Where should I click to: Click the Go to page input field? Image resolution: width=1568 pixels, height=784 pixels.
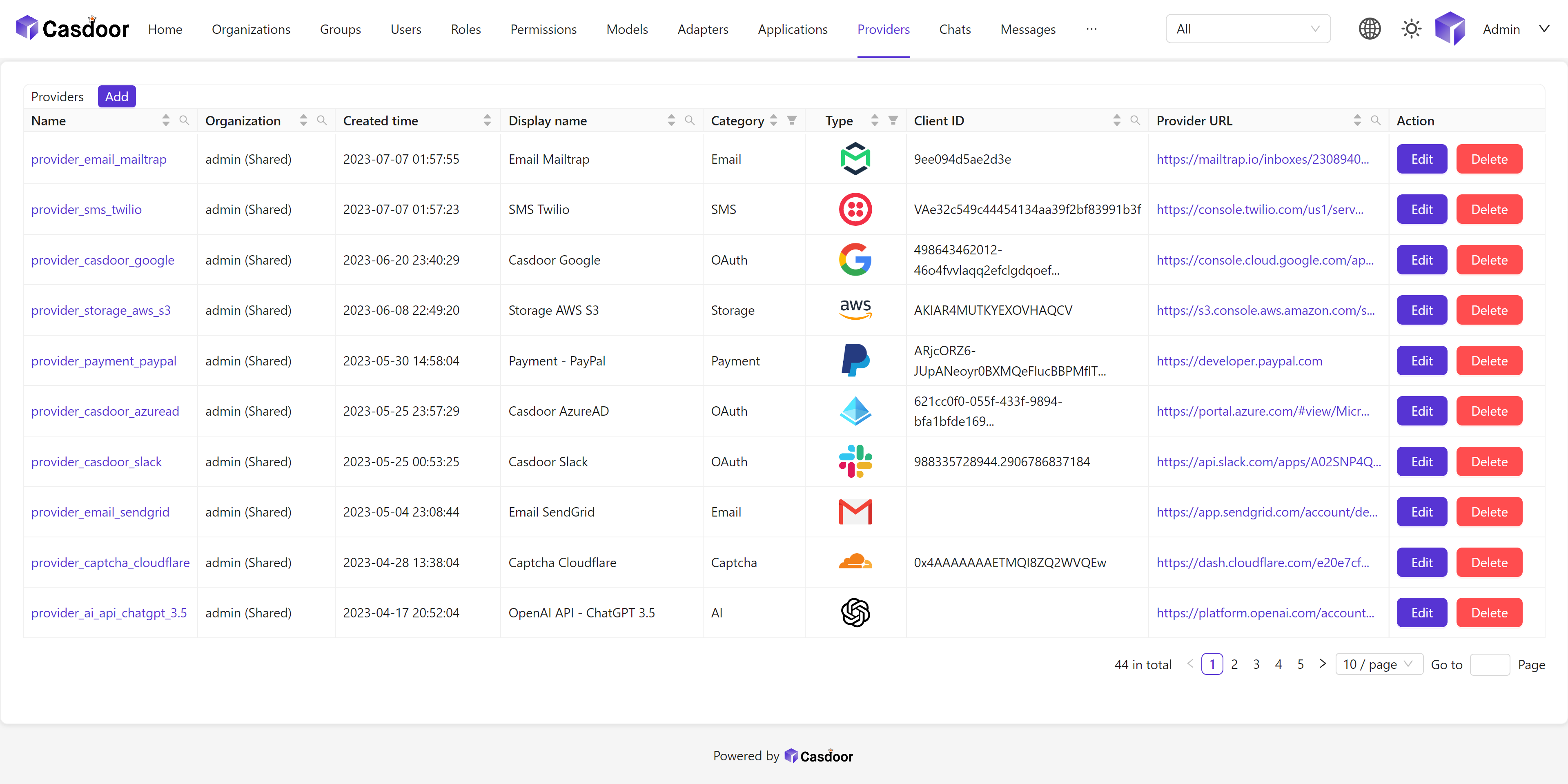[1490, 664]
